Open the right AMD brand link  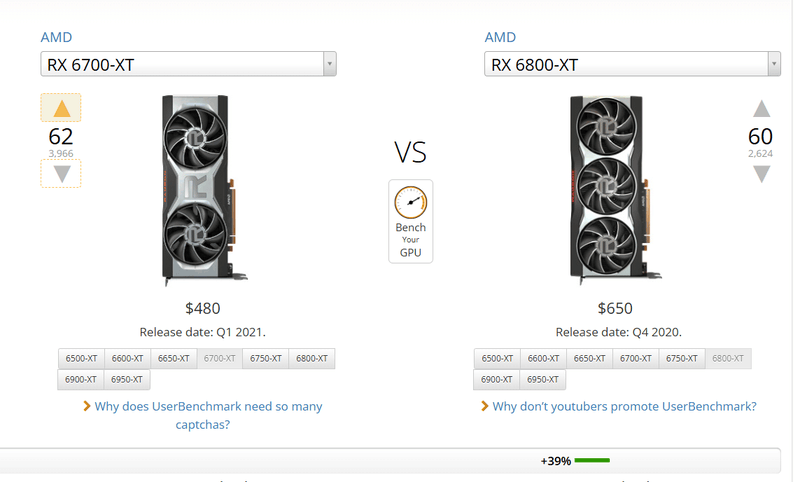coord(500,37)
